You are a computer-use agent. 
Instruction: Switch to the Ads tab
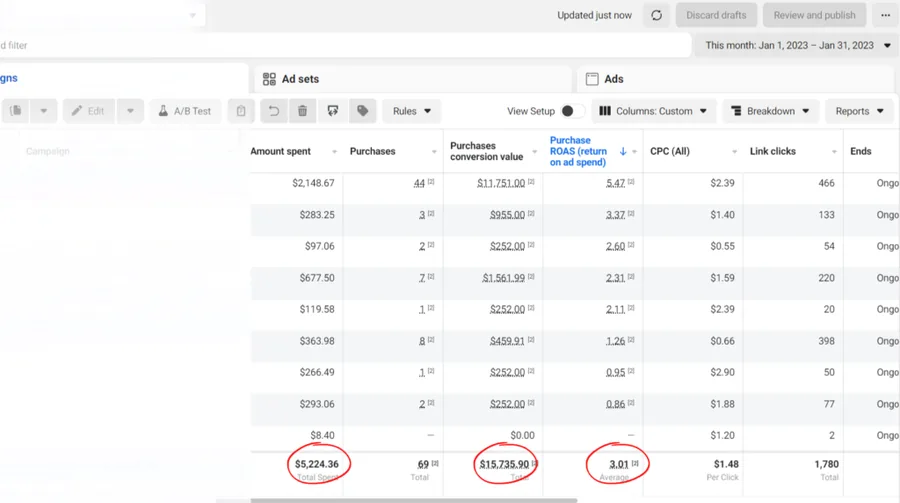click(x=736, y=79)
